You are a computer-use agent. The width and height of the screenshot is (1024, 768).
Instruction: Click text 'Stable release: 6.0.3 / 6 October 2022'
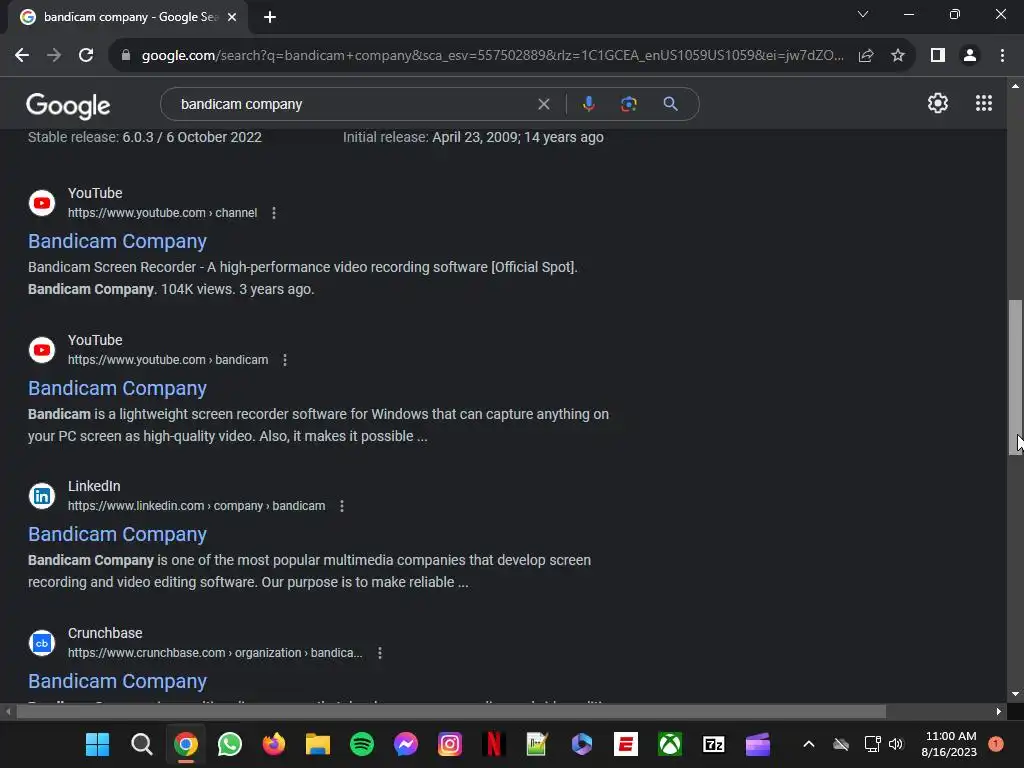tap(144, 138)
